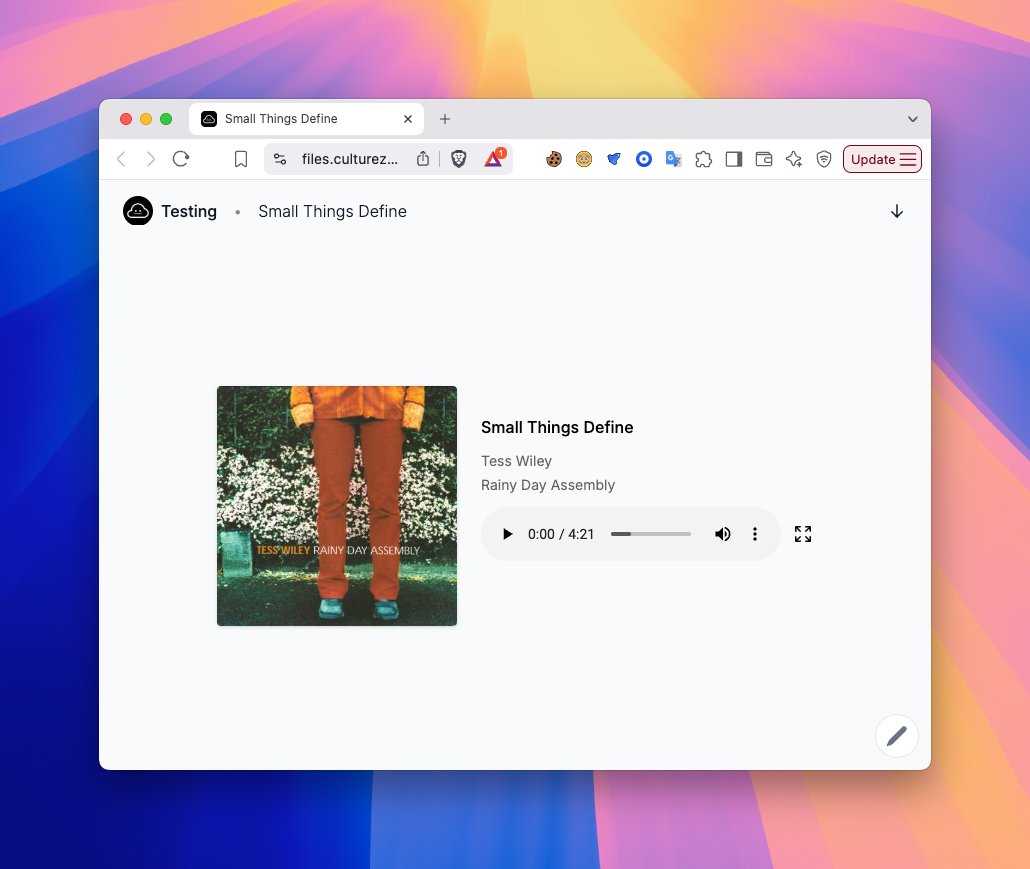
Task: Minimize the browser window
Action: click(146, 119)
